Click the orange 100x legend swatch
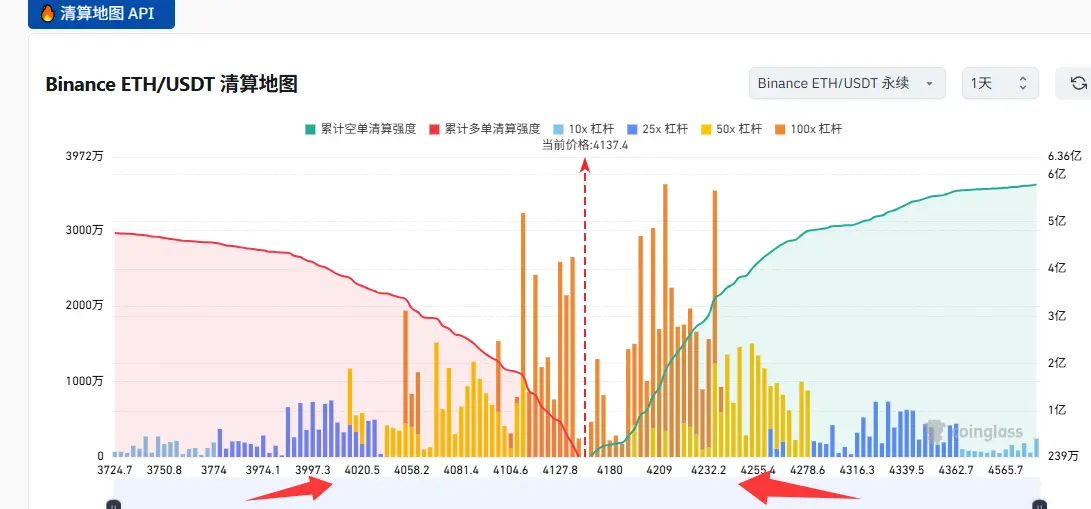The image size is (1091, 509). [x=778, y=129]
